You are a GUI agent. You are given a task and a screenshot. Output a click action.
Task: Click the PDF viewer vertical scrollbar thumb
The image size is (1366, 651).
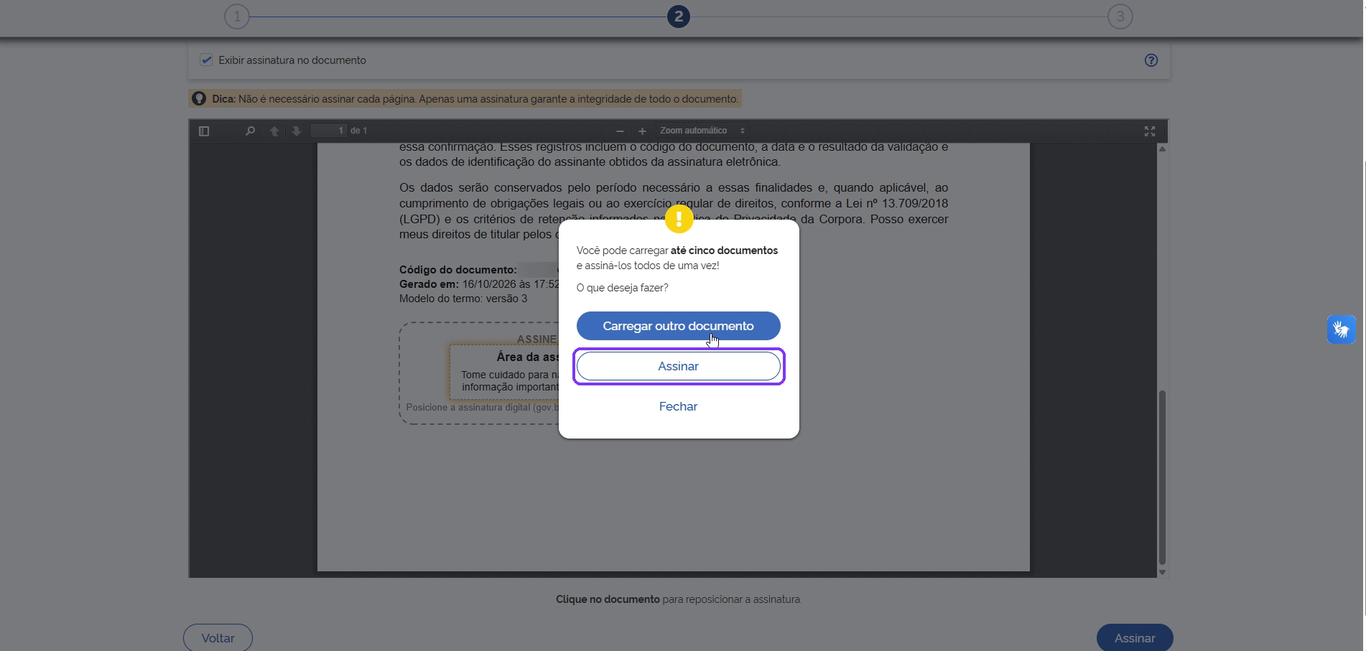pyautogui.click(x=1162, y=477)
